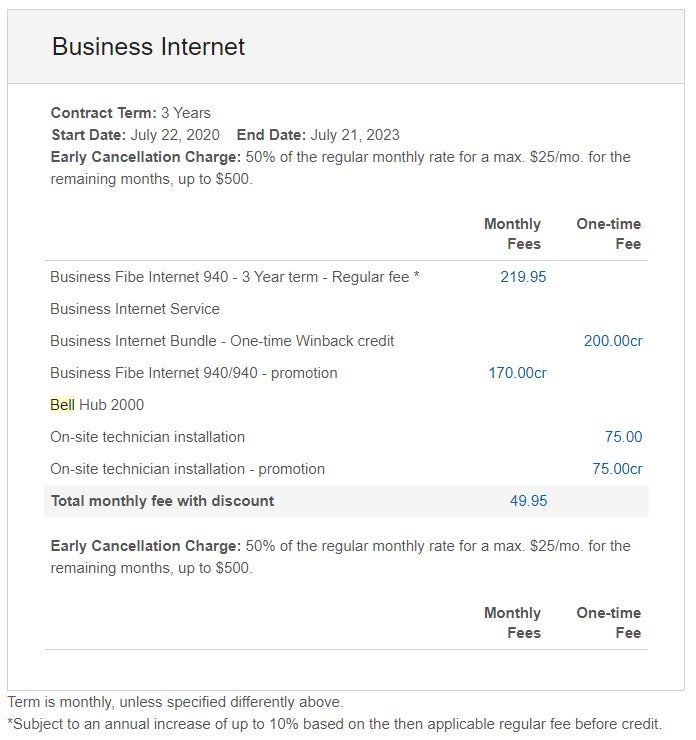
Task: Click the first Early Cancellation Charge label
Action: point(146,157)
